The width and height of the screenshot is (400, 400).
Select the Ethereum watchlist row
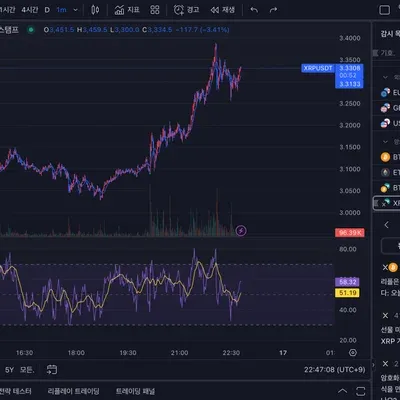pos(387,172)
